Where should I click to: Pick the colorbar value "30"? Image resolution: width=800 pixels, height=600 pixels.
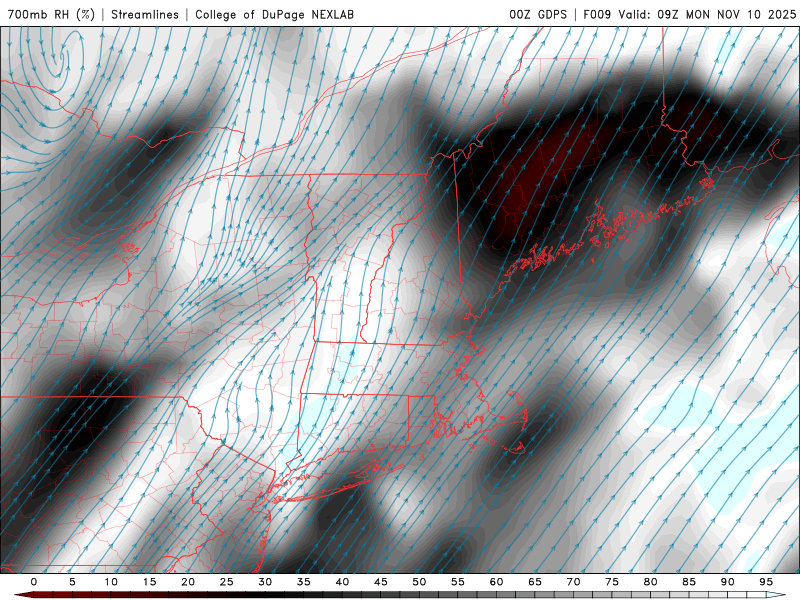coord(265,582)
